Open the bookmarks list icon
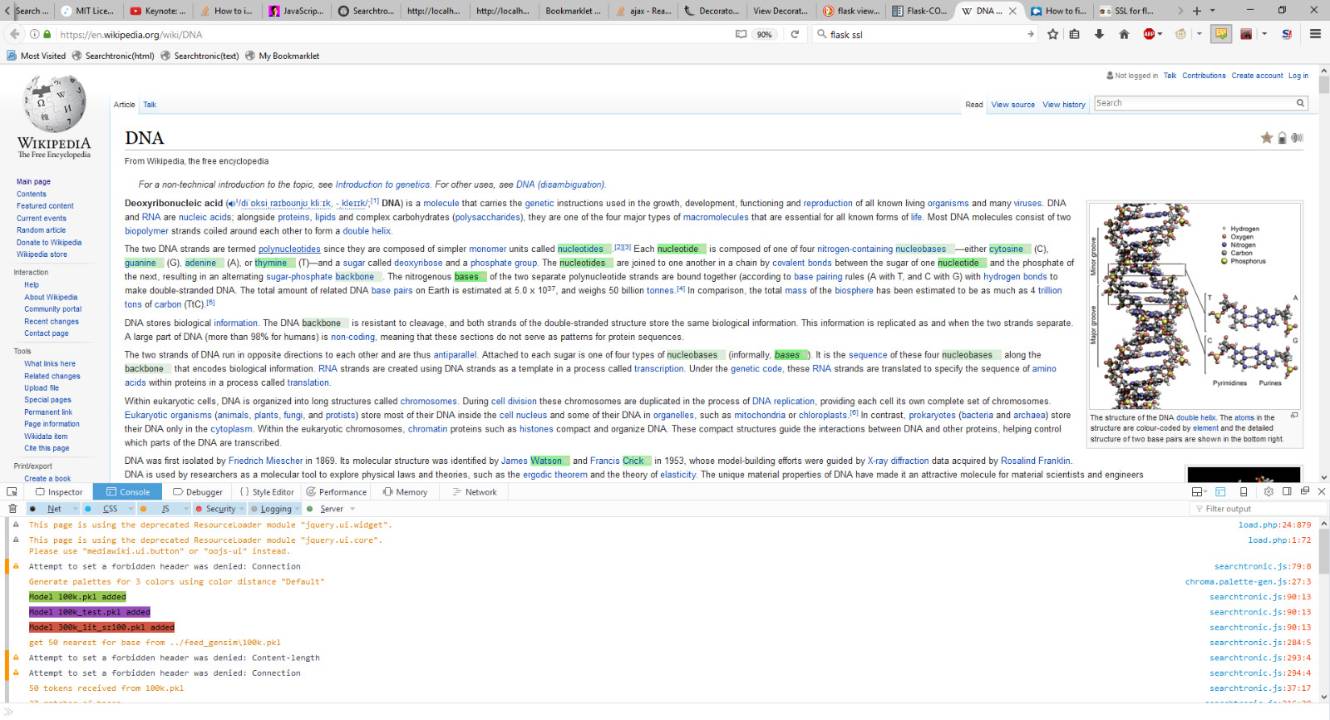The height and width of the screenshot is (720, 1330). (1075, 34)
